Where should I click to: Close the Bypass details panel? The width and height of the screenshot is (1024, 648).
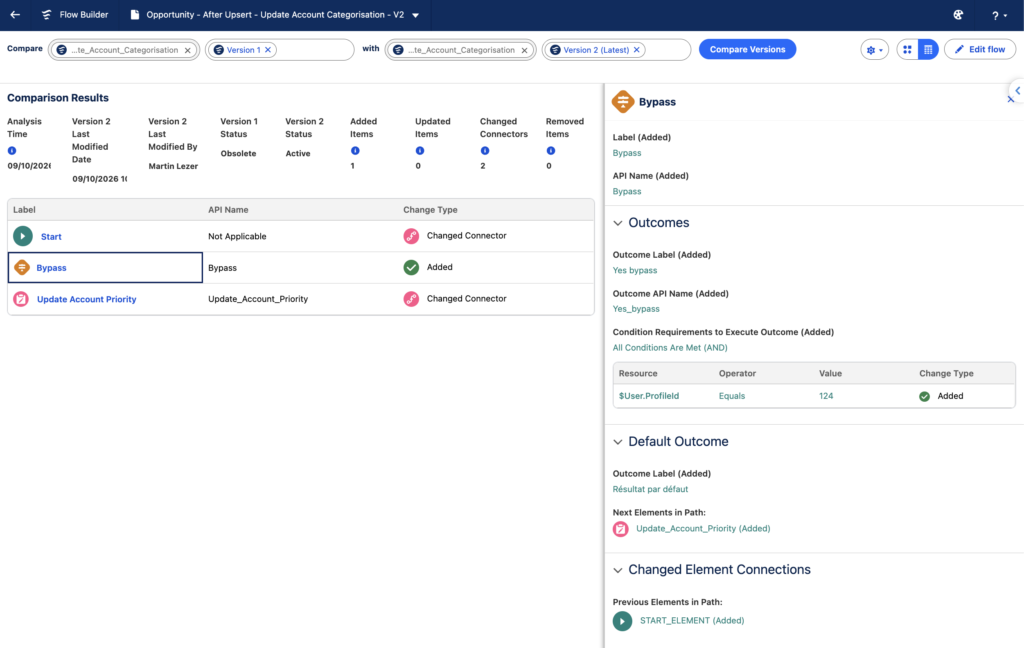coord(1010,99)
